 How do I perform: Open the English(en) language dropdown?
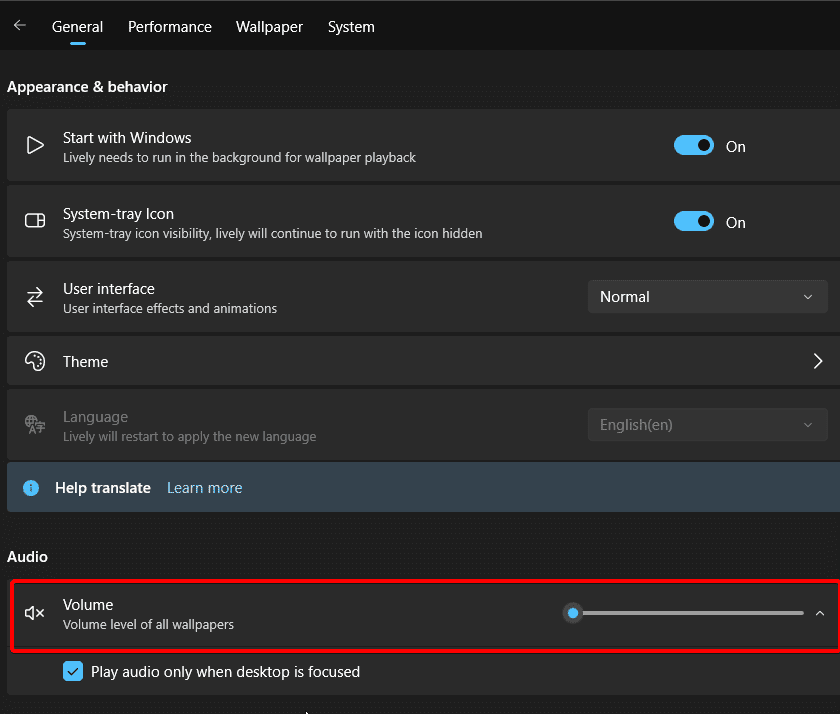click(708, 425)
